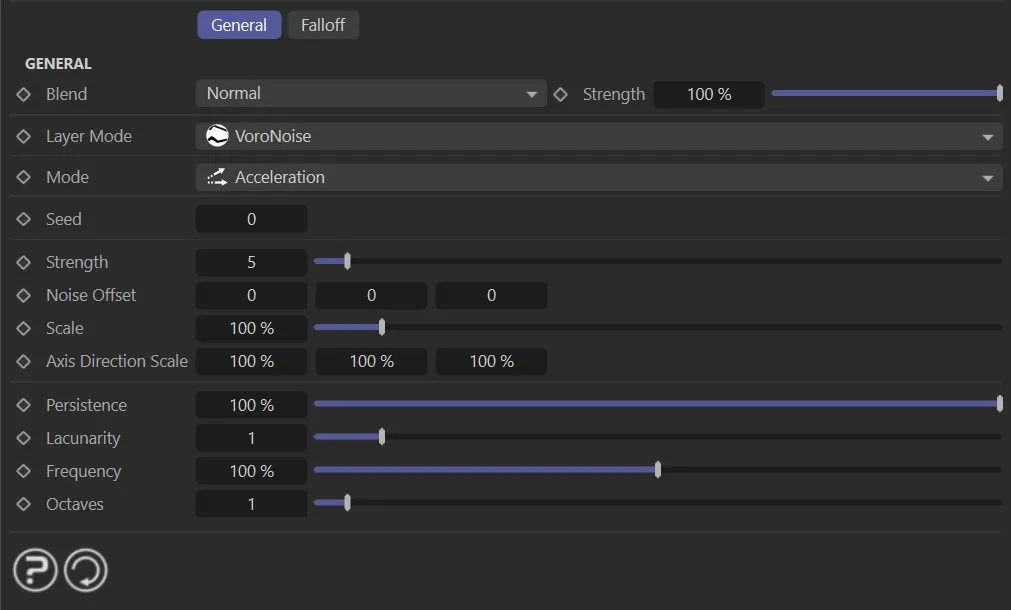The width and height of the screenshot is (1011, 610).
Task: Click the help question mark icon
Action: point(34,571)
